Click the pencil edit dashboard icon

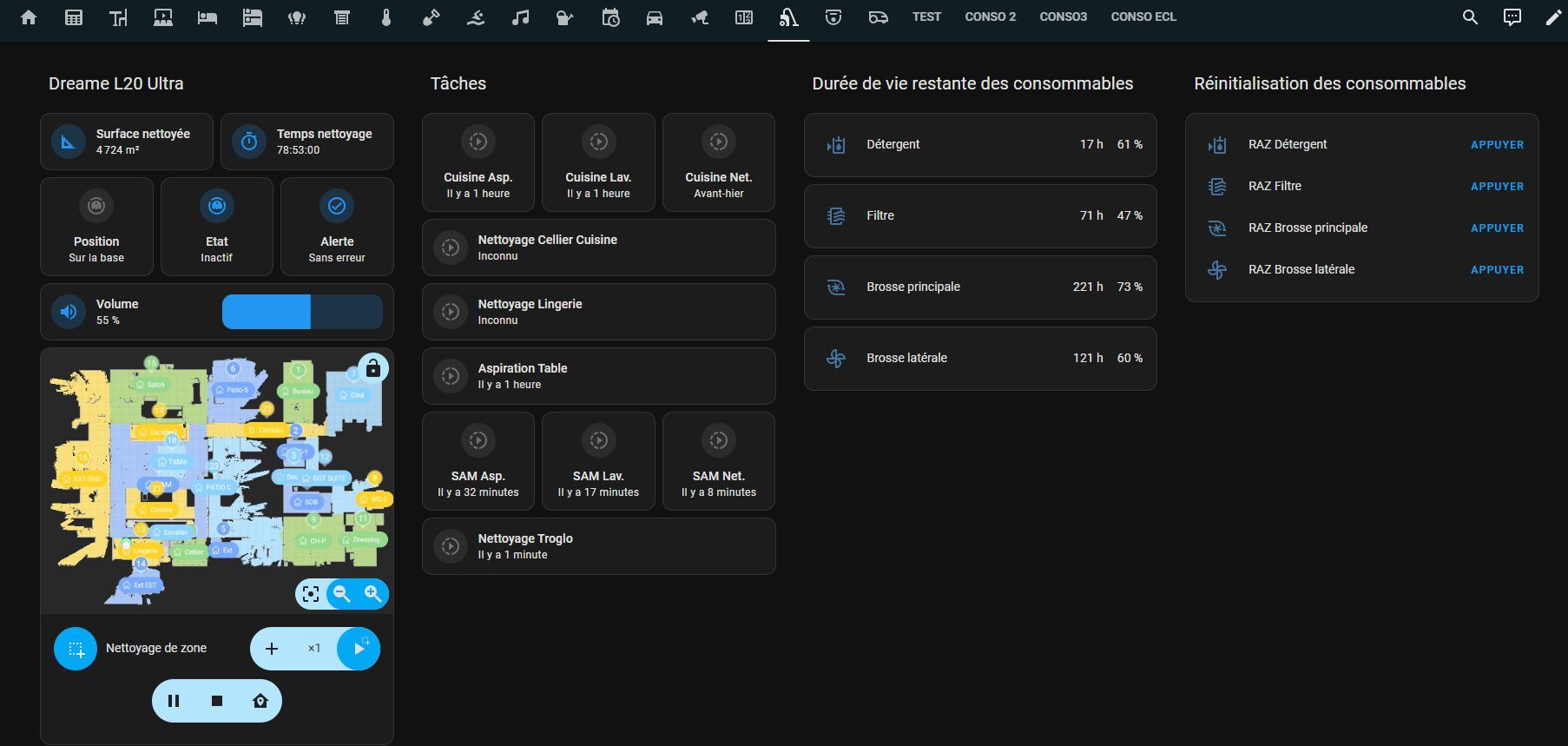click(x=1553, y=17)
